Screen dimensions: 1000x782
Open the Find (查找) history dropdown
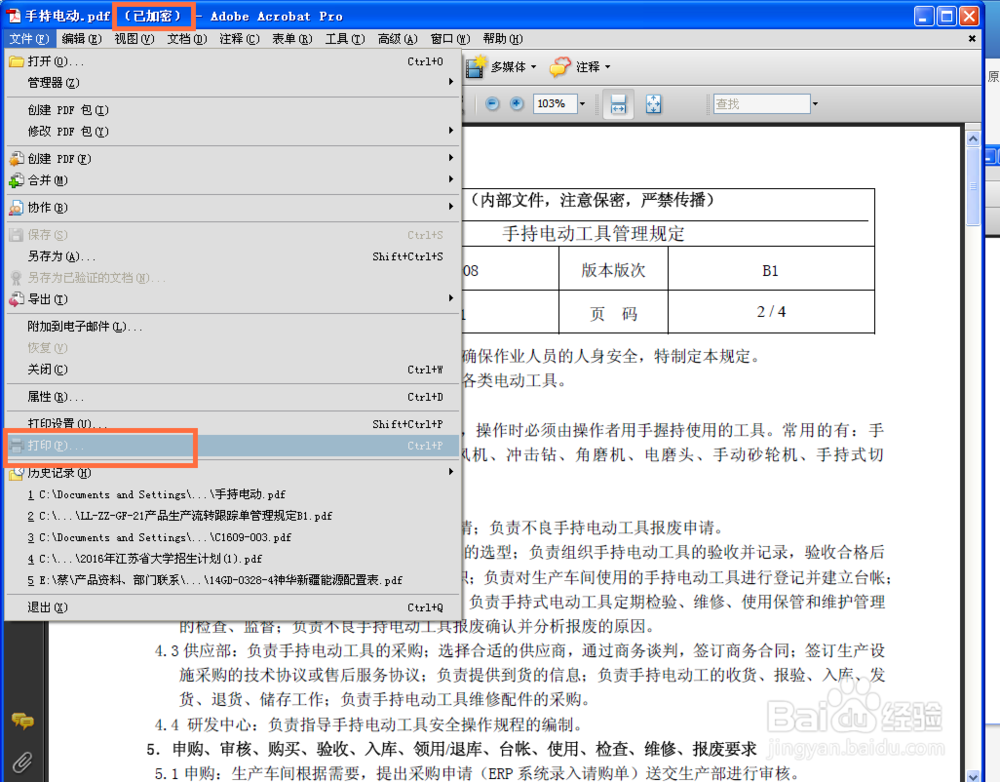(x=816, y=103)
